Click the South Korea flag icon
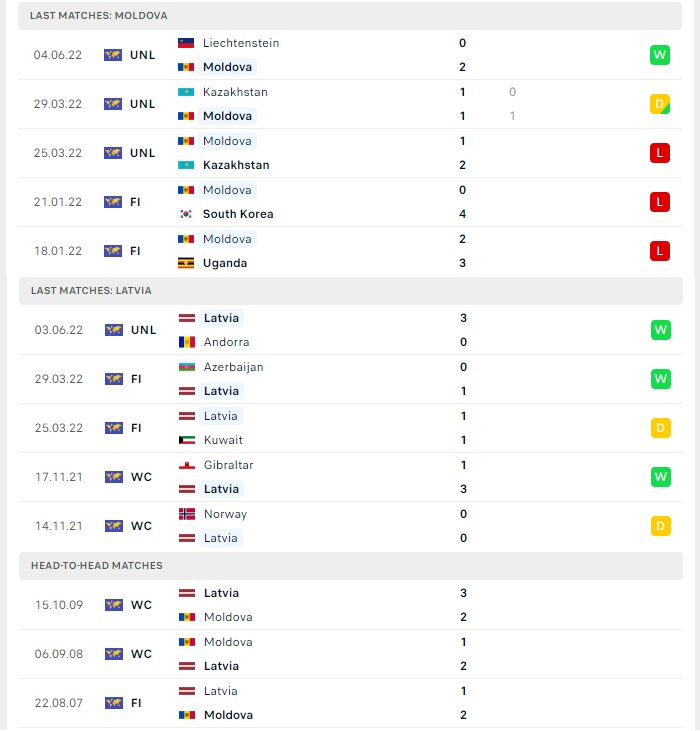Screen dimensions: 700x731 186,214
